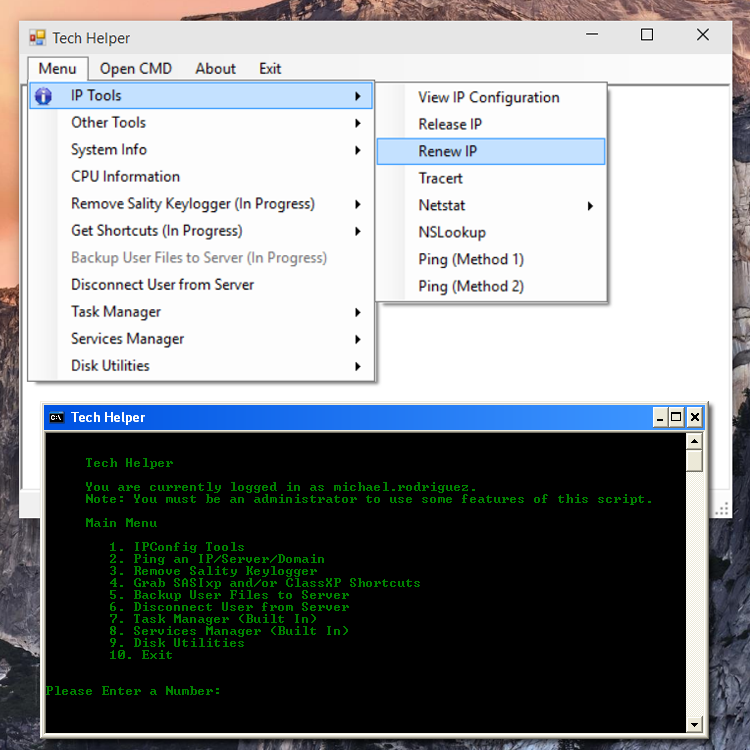Expand the Services Manager submenu
Viewport: 750px width, 750px height.
[201, 339]
